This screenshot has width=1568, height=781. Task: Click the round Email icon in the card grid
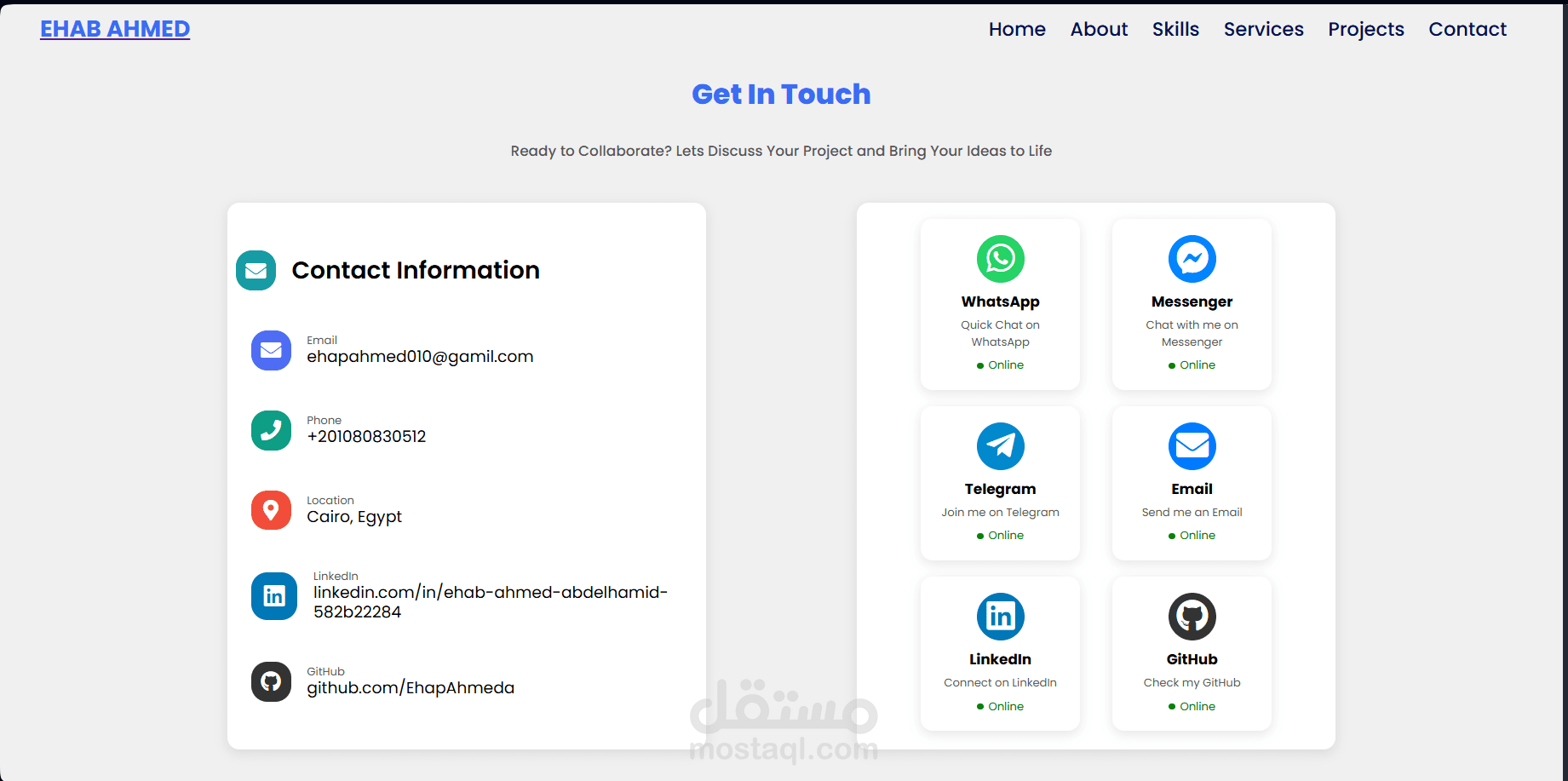click(1192, 446)
